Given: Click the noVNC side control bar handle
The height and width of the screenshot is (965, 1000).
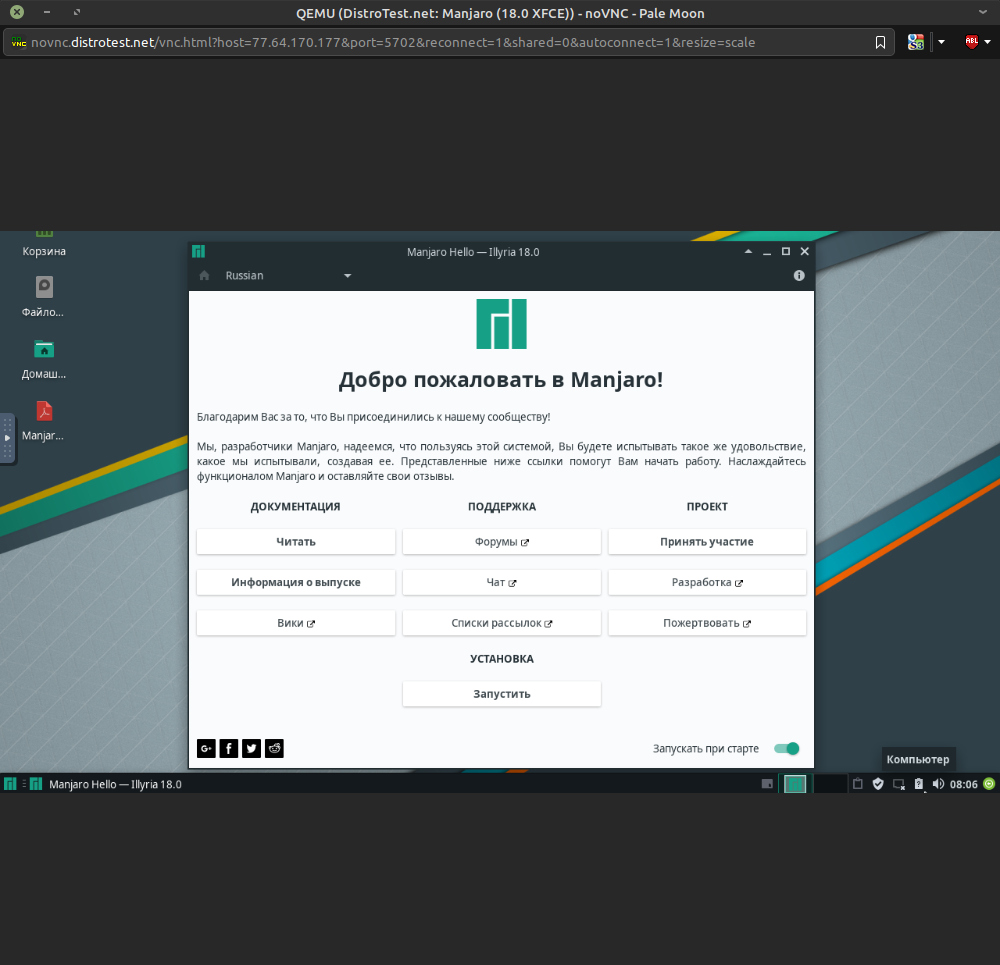Looking at the screenshot, I should (x=8, y=438).
